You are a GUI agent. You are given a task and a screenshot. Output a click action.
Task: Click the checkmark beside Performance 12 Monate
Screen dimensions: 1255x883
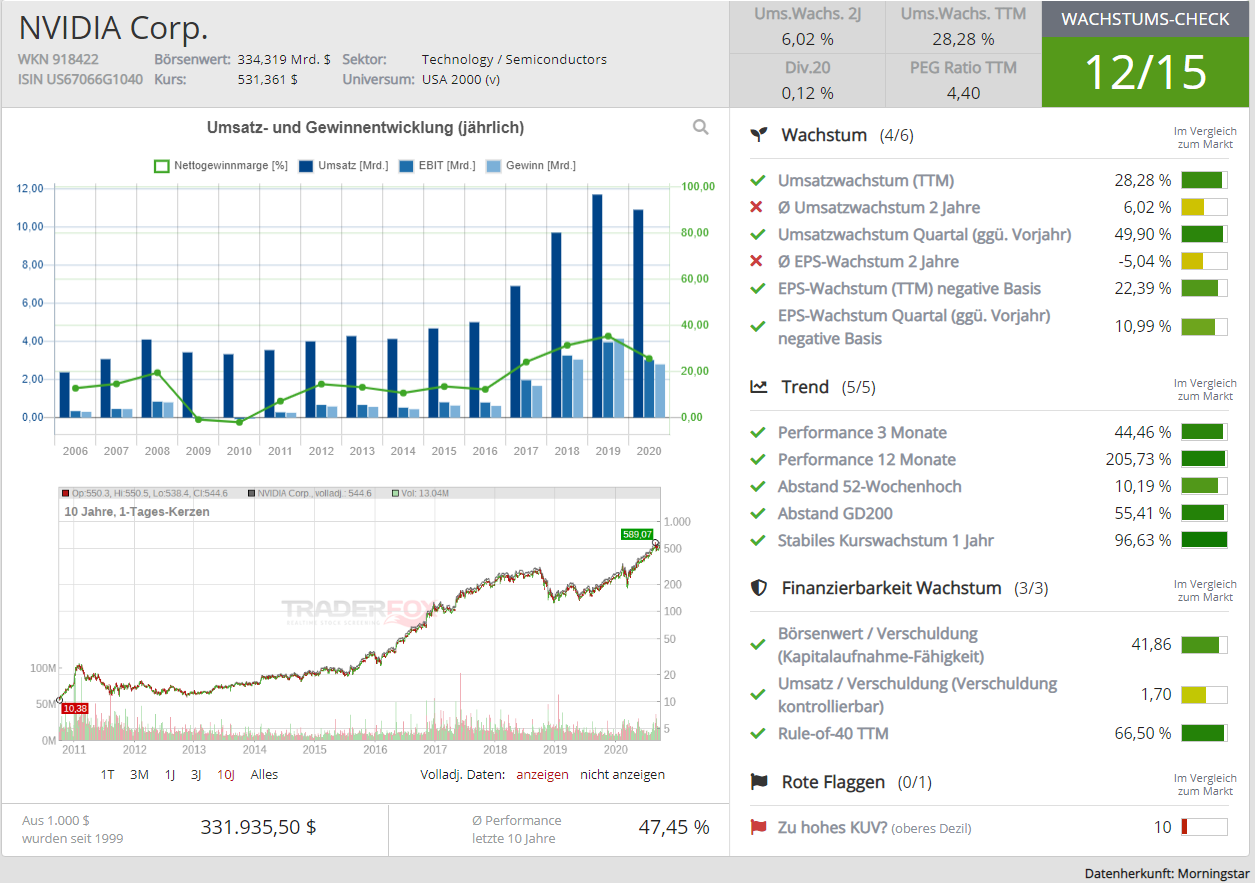[757, 459]
